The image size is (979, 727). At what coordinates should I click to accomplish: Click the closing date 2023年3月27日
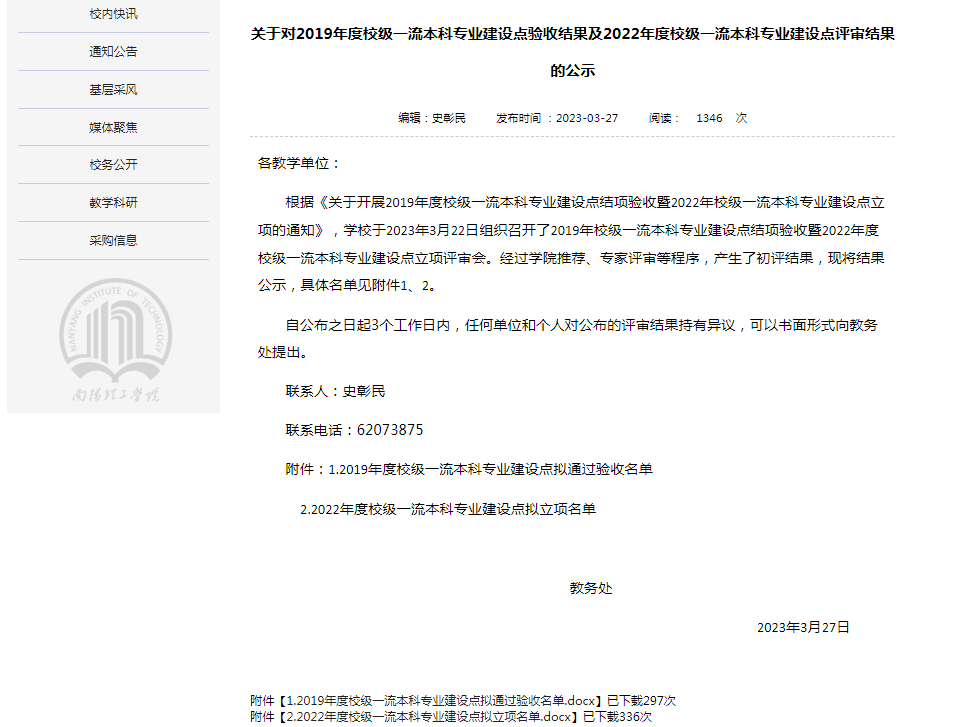coord(803,628)
